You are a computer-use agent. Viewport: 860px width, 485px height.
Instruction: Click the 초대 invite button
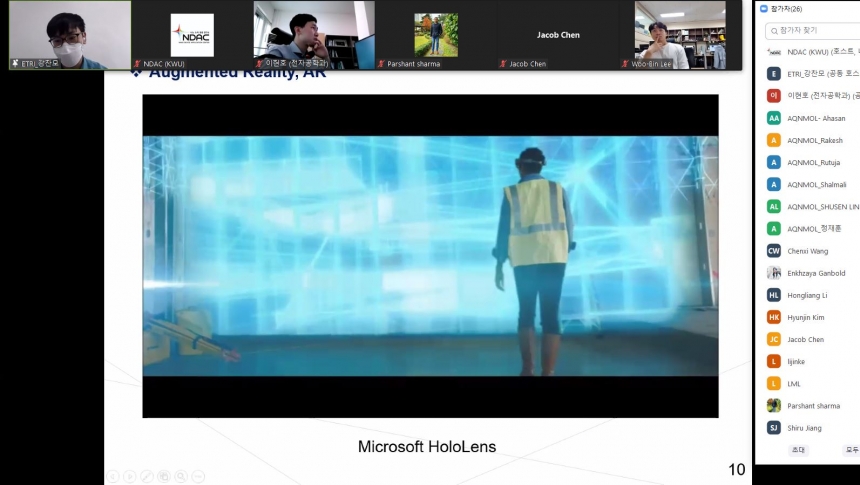[798, 450]
